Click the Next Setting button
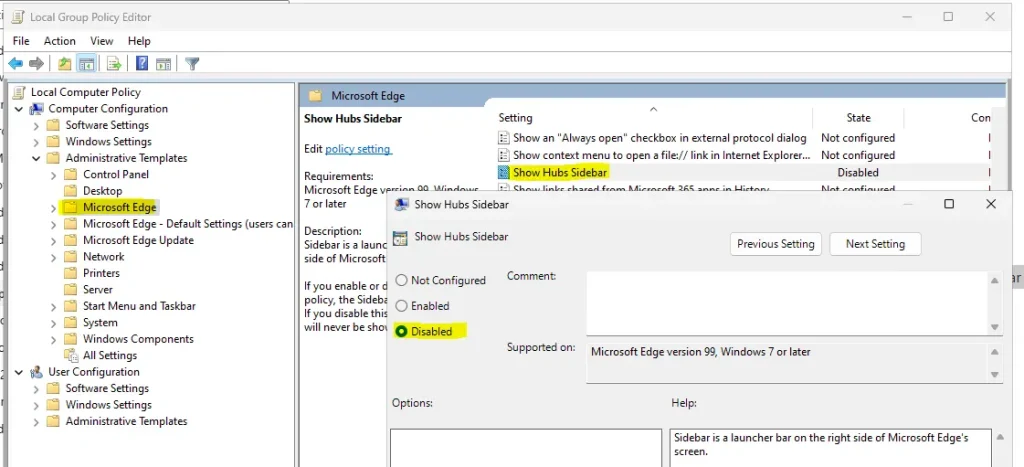Viewport: 1024px width, 467px height. click(x=875, y=244)
